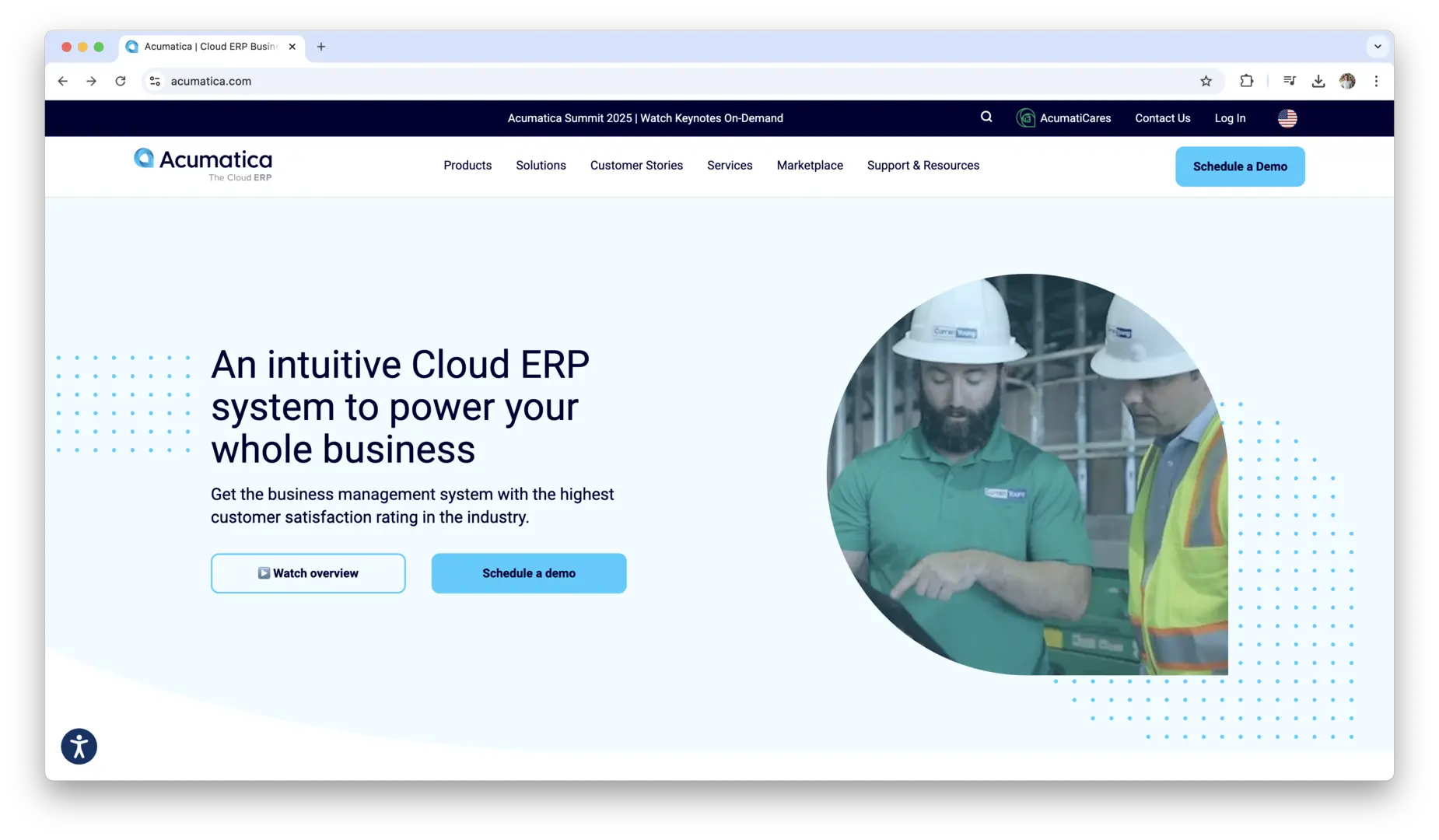The height and width of the screenshot is (840, 1439).
Task: Bookmark this page with the star icon
Action: tap(1206, 81)
